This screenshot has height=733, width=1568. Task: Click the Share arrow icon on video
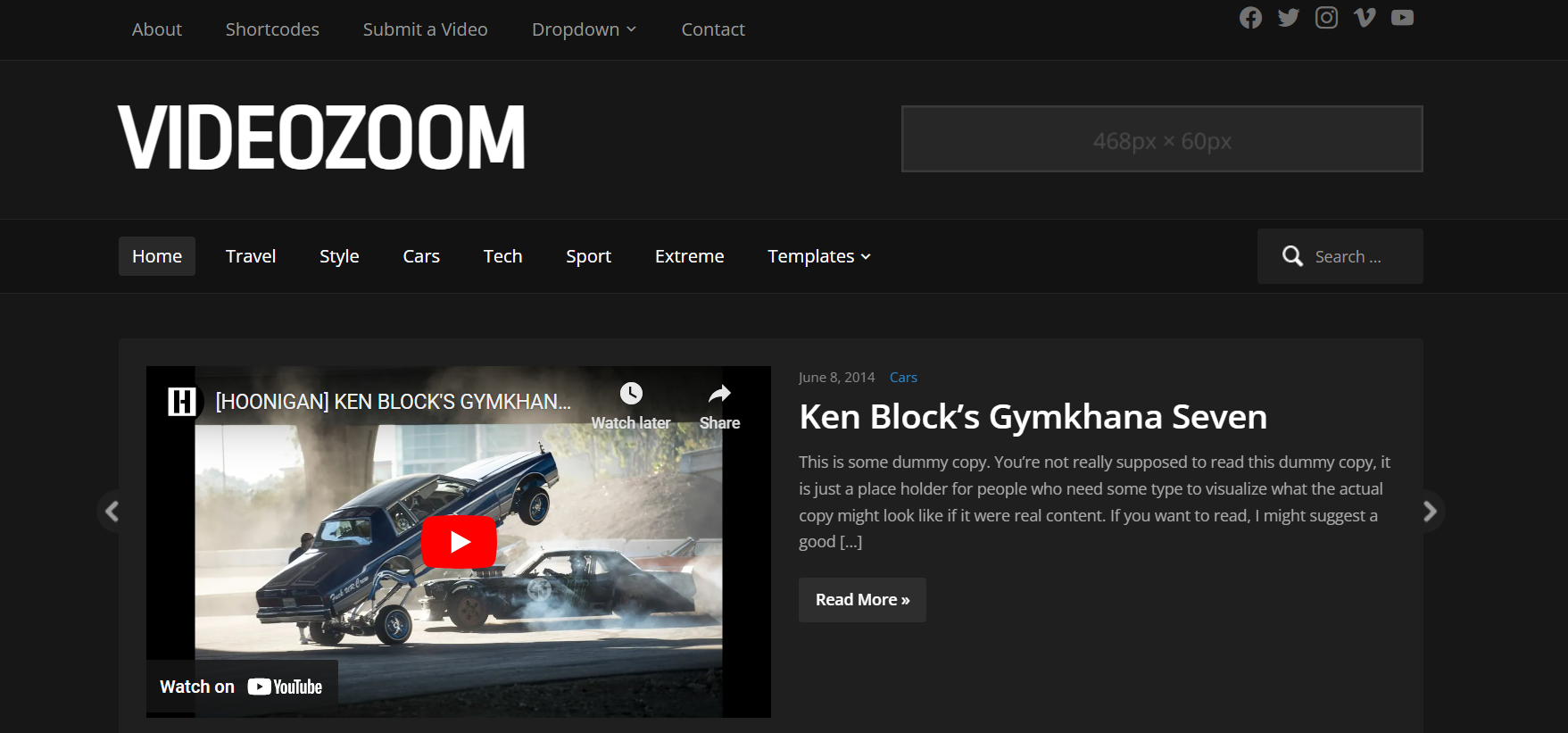pyautogui.click(x=719, y=394)
